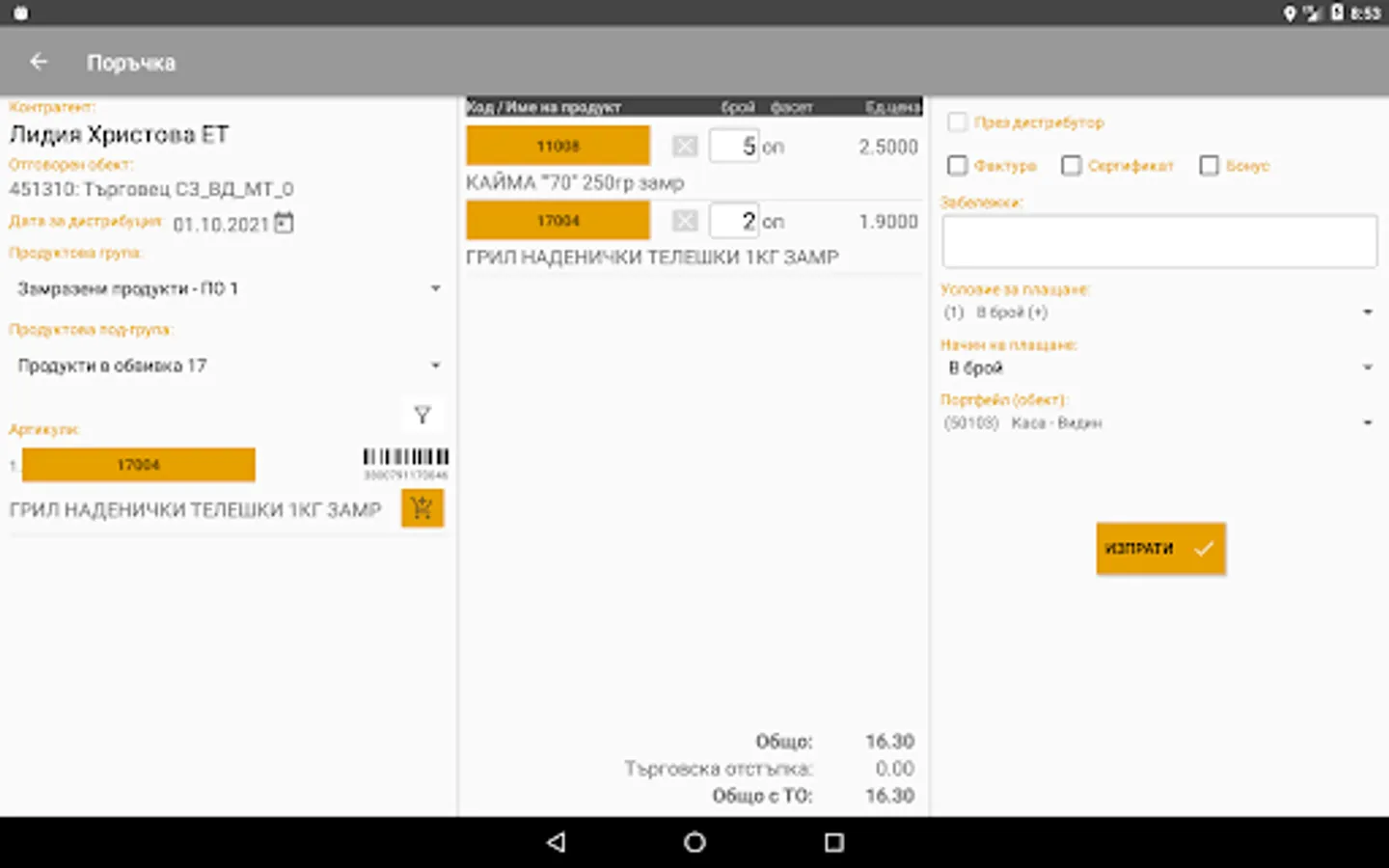Check the Сертификат option
This screenshot has width=1389, height=868.
point(1071,166)
